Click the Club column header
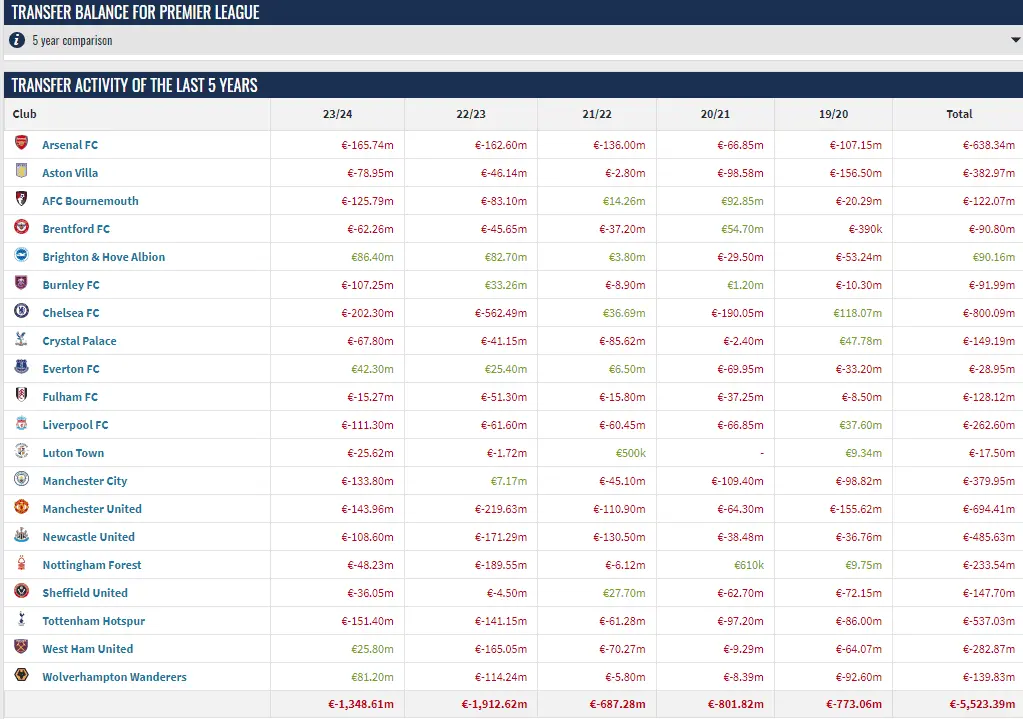This screenshot has width=1023, height=719. [25, 114]
